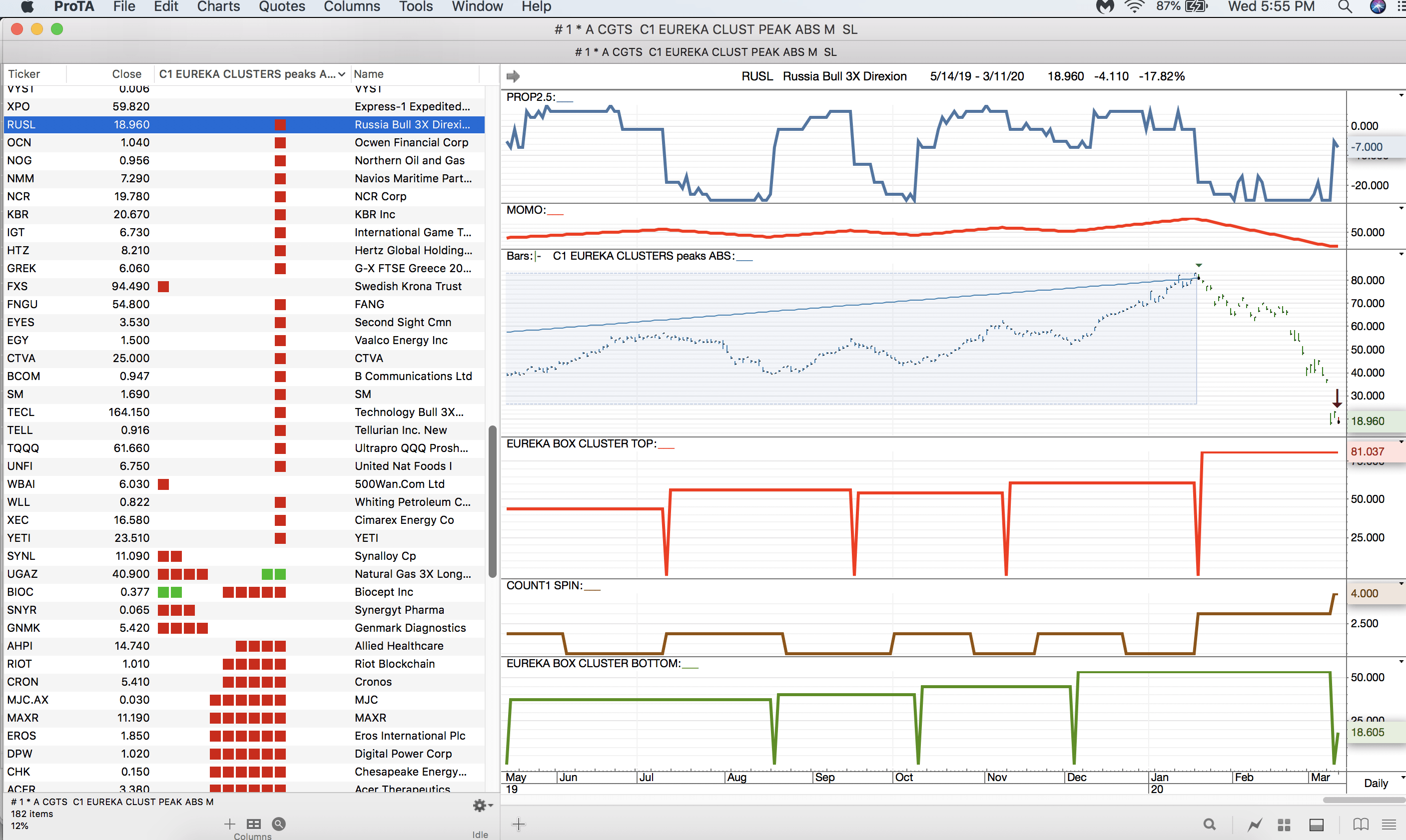Click the gray arrow next to RUSL header
This screenshot has width=1406, height=840.
coord(513,76)
